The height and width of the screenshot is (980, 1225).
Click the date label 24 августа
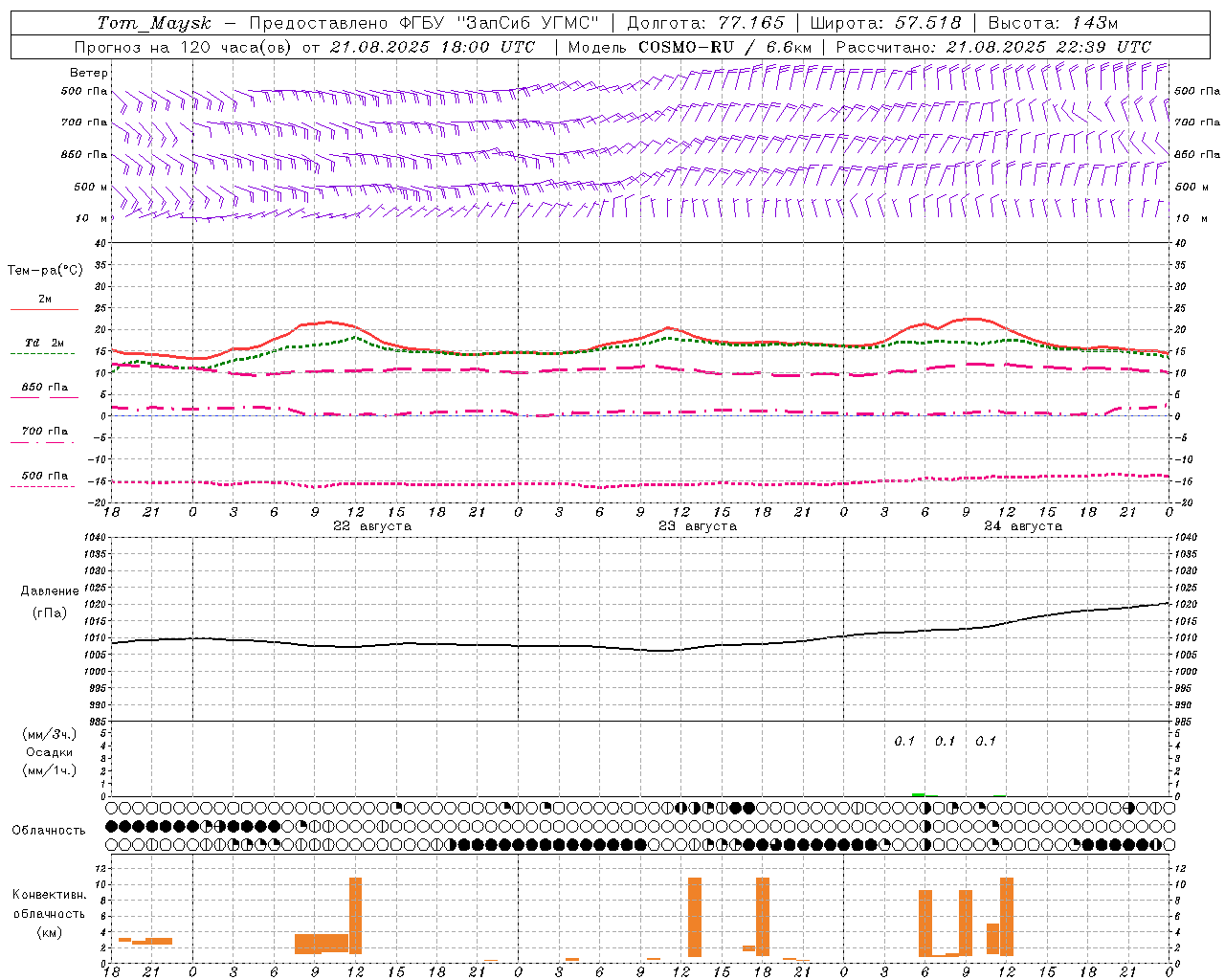[x=1023, y=526]
